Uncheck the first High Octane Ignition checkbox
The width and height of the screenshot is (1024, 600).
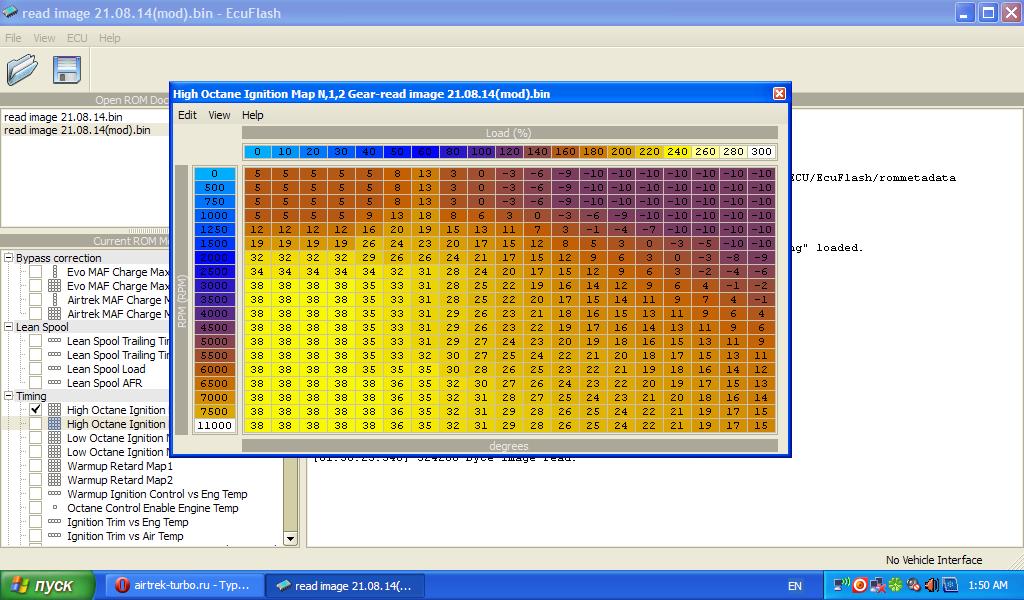(x=36, y=410)
